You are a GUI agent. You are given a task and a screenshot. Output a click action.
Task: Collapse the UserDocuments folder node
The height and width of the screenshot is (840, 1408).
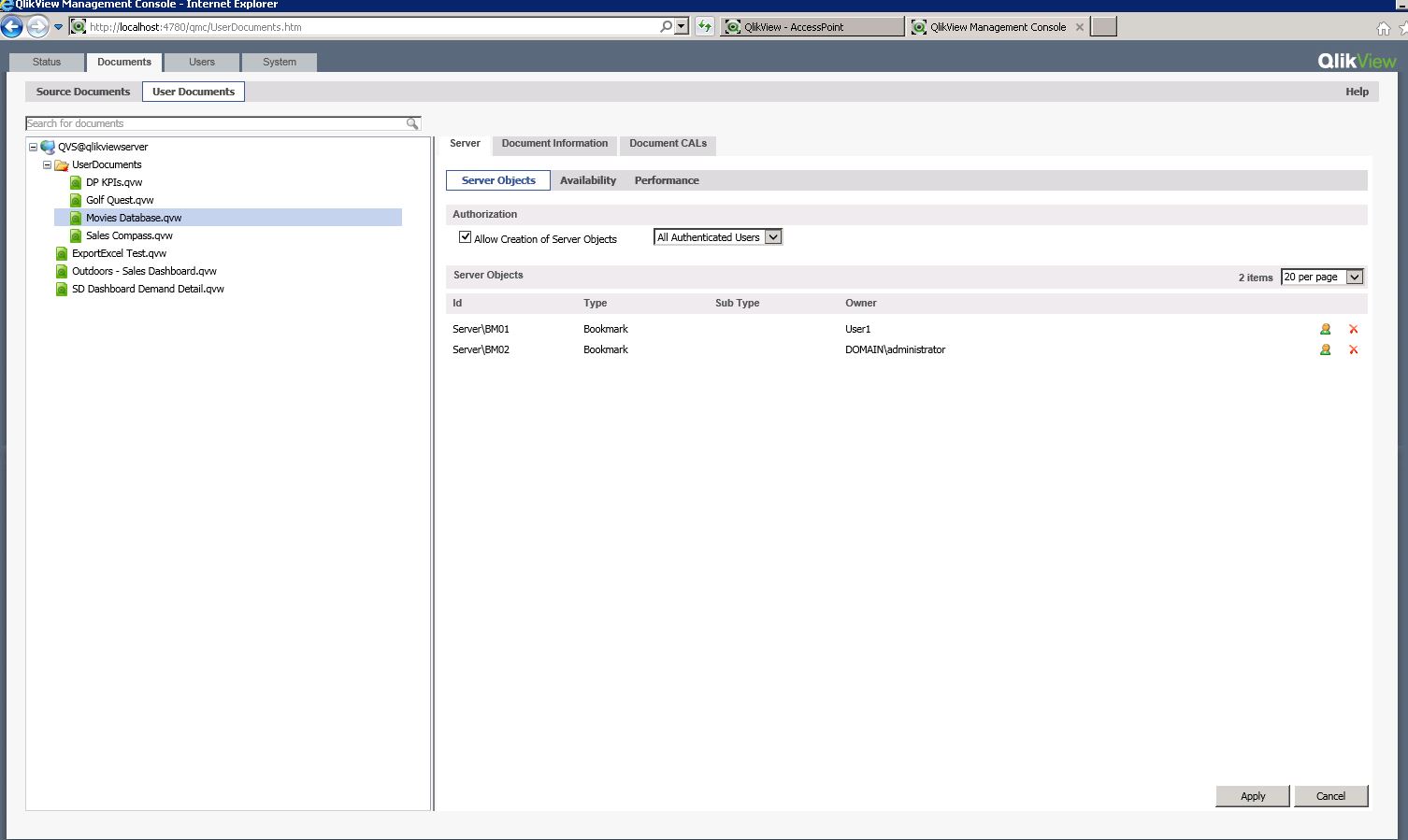[46, 164]
